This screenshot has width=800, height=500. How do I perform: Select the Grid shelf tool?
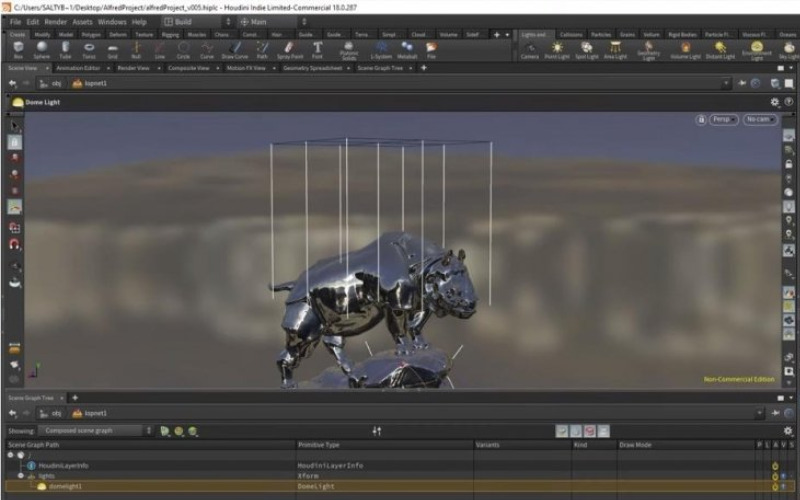[x=112, y=50]
